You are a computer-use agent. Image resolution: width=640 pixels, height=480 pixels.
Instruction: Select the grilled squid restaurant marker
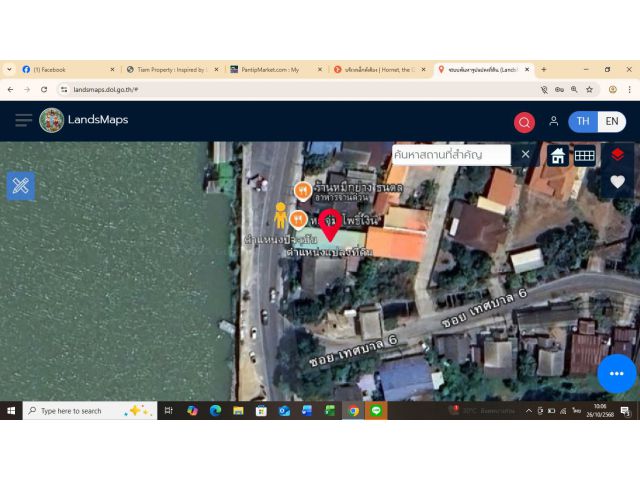click(303, 191)
